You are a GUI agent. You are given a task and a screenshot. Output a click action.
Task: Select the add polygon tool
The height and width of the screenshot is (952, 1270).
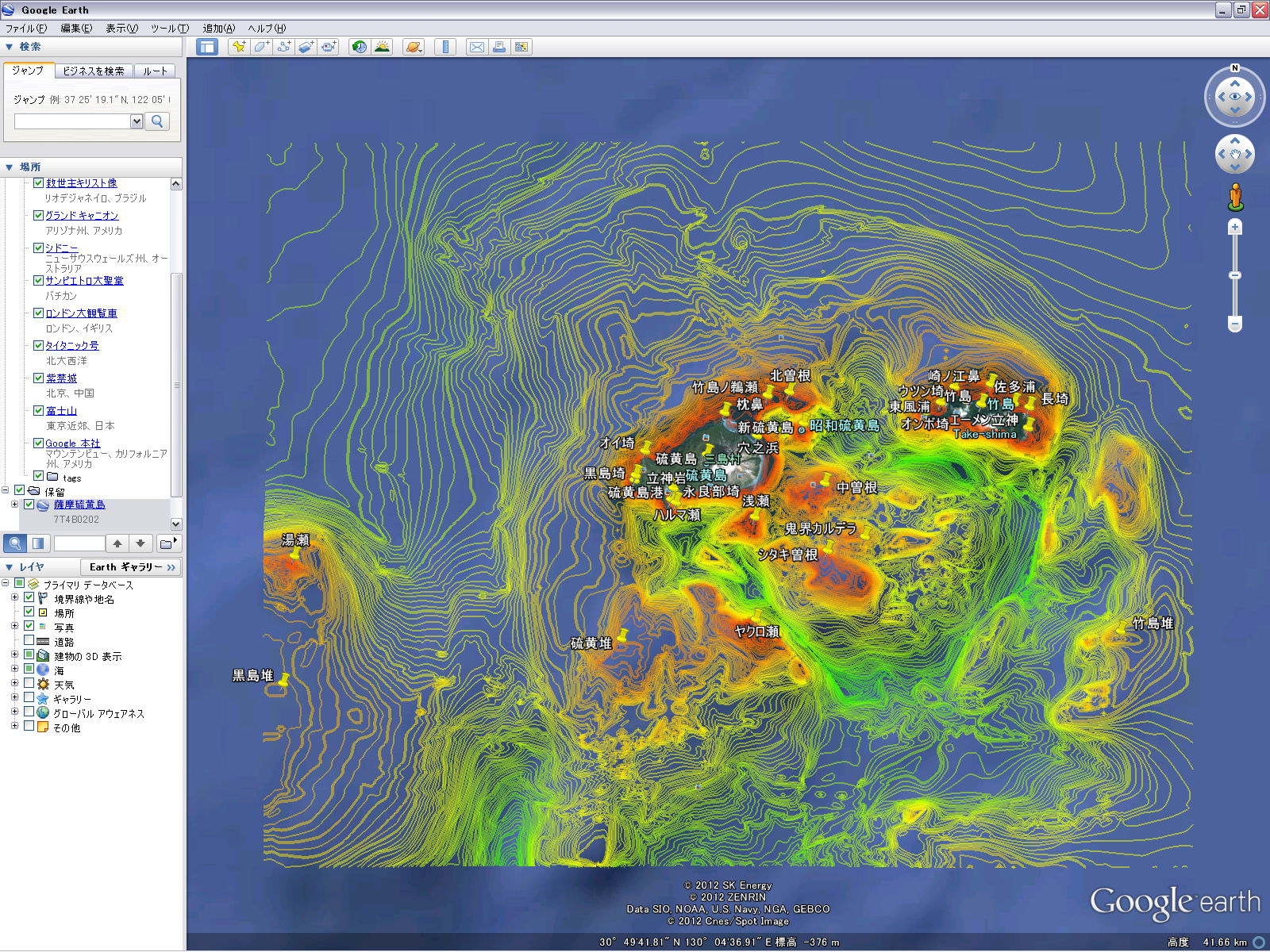(x=261, y=47)
